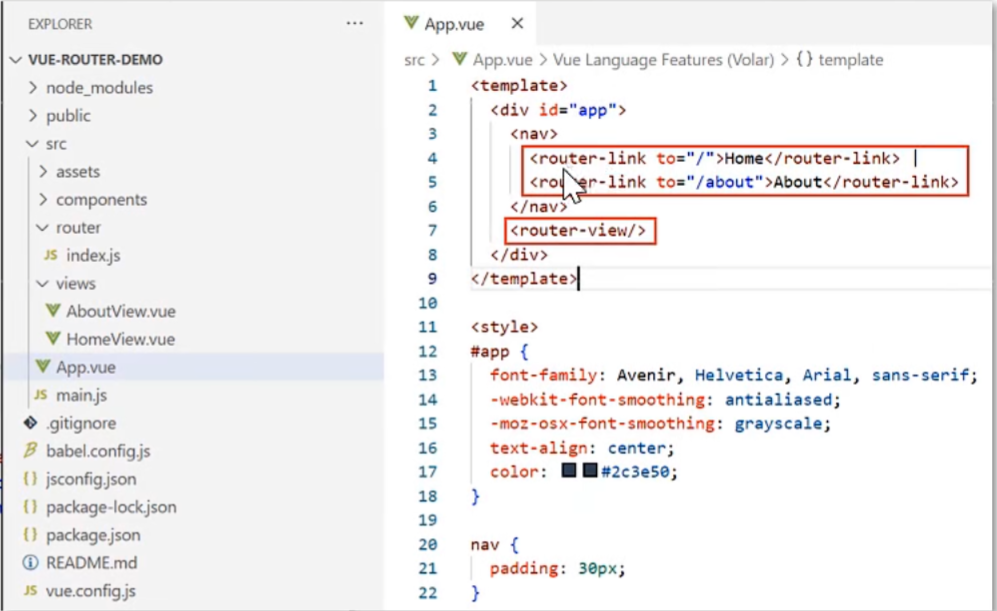Click line number 17 in gutter

point(427,472)
